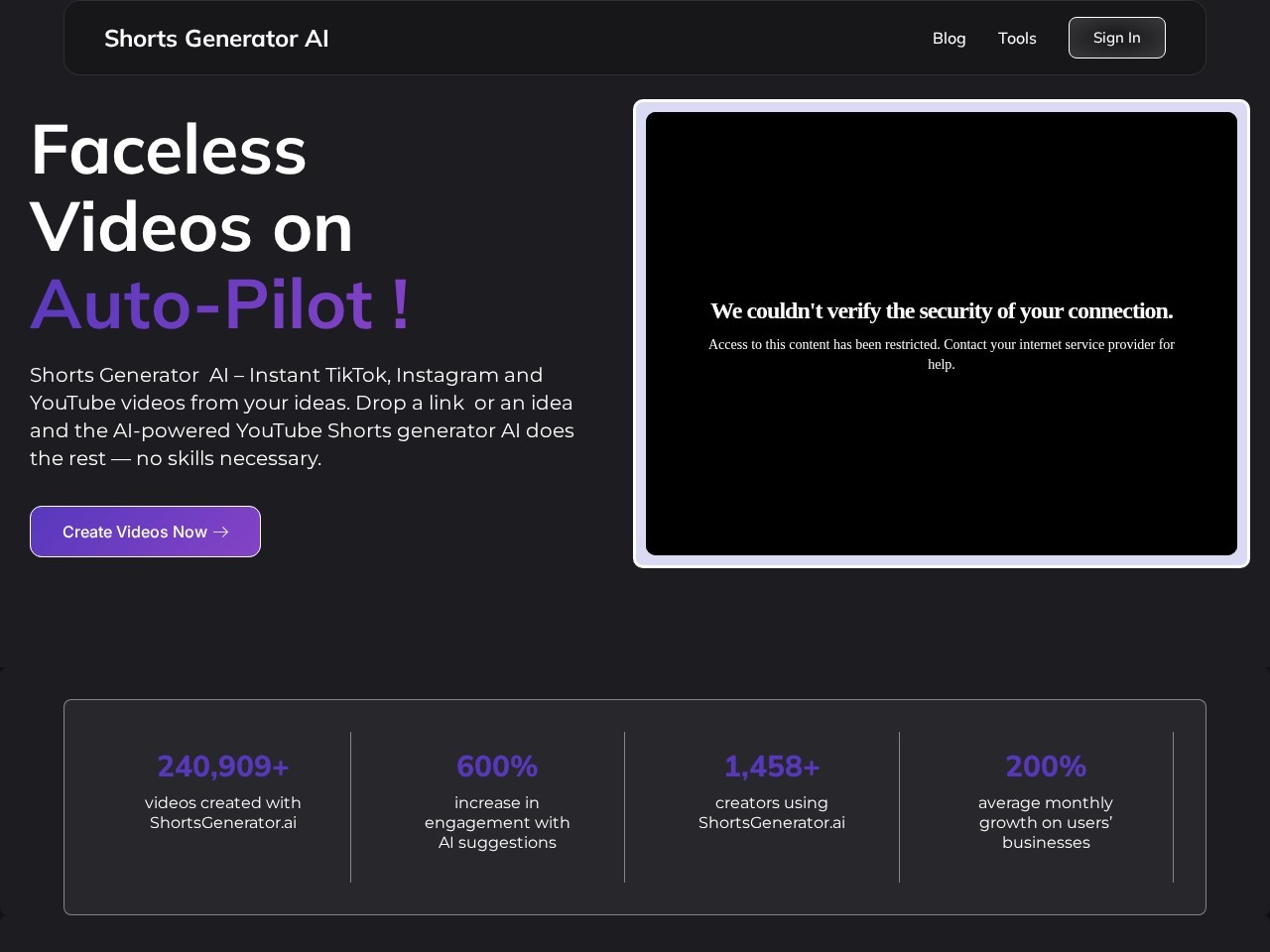Click 'increase in engagement with AI suggestions'
This screenshot has width=1270, height=952.
[497, 822]
